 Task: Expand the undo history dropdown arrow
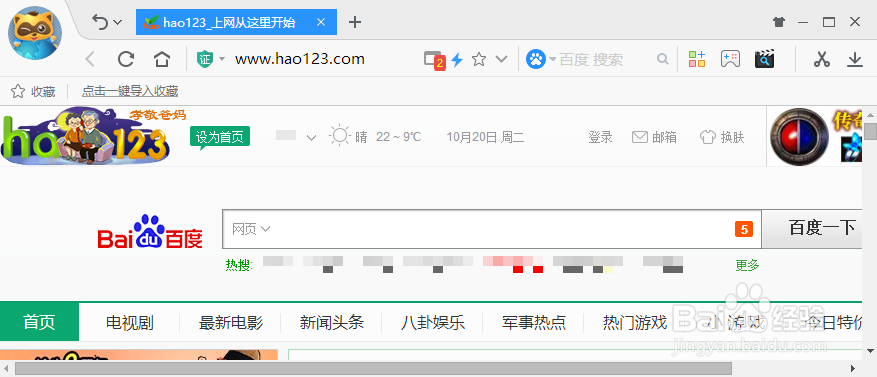pos(117,23)
